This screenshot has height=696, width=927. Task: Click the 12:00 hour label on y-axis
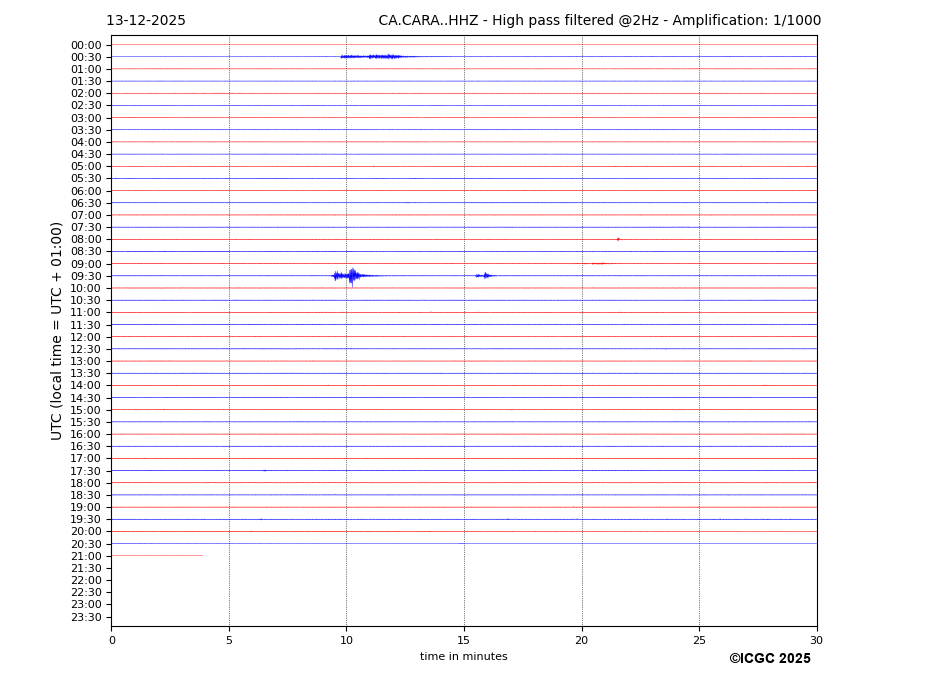point(86,337)
